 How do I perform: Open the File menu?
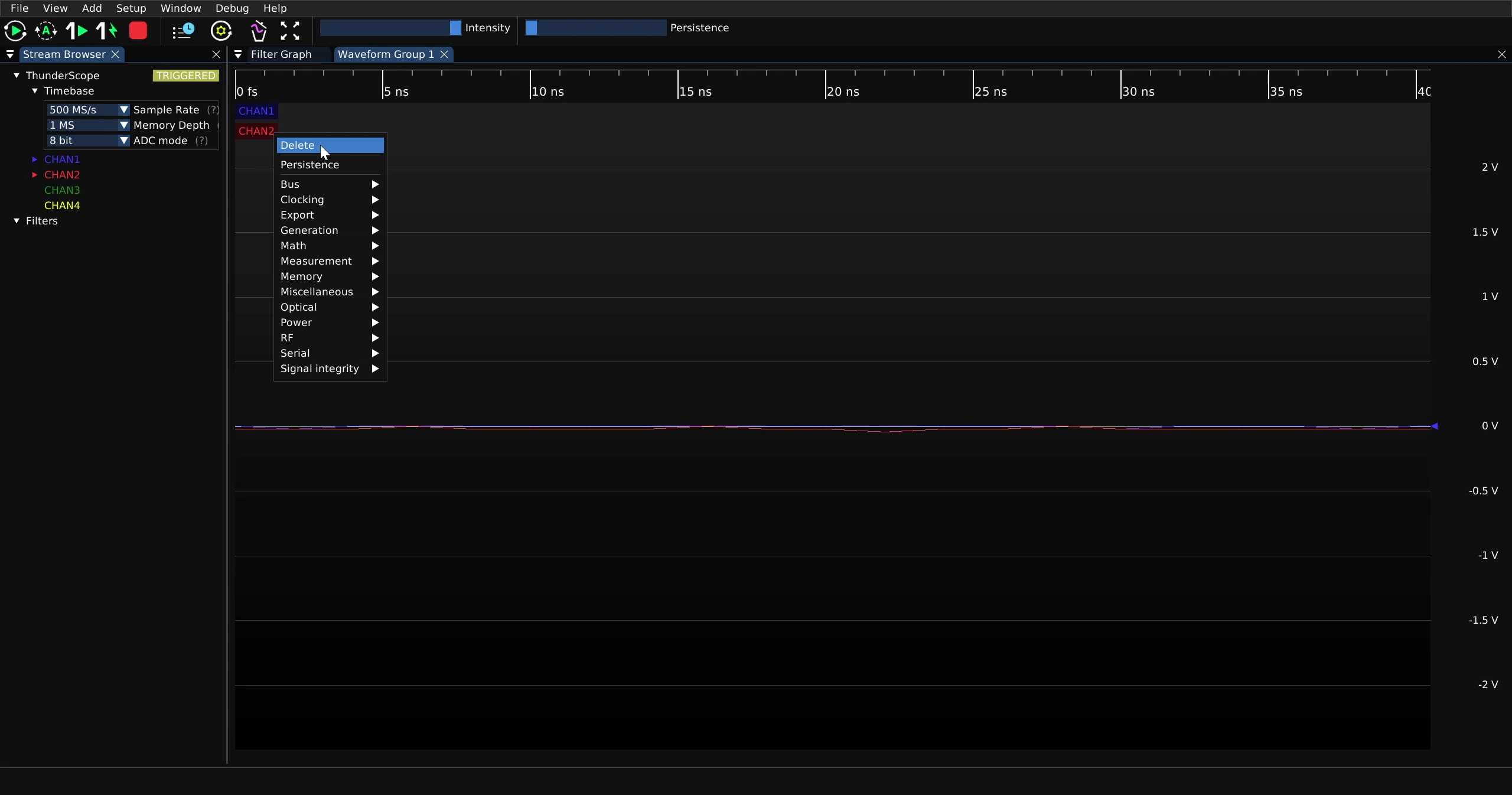click(x=19, y=8)
